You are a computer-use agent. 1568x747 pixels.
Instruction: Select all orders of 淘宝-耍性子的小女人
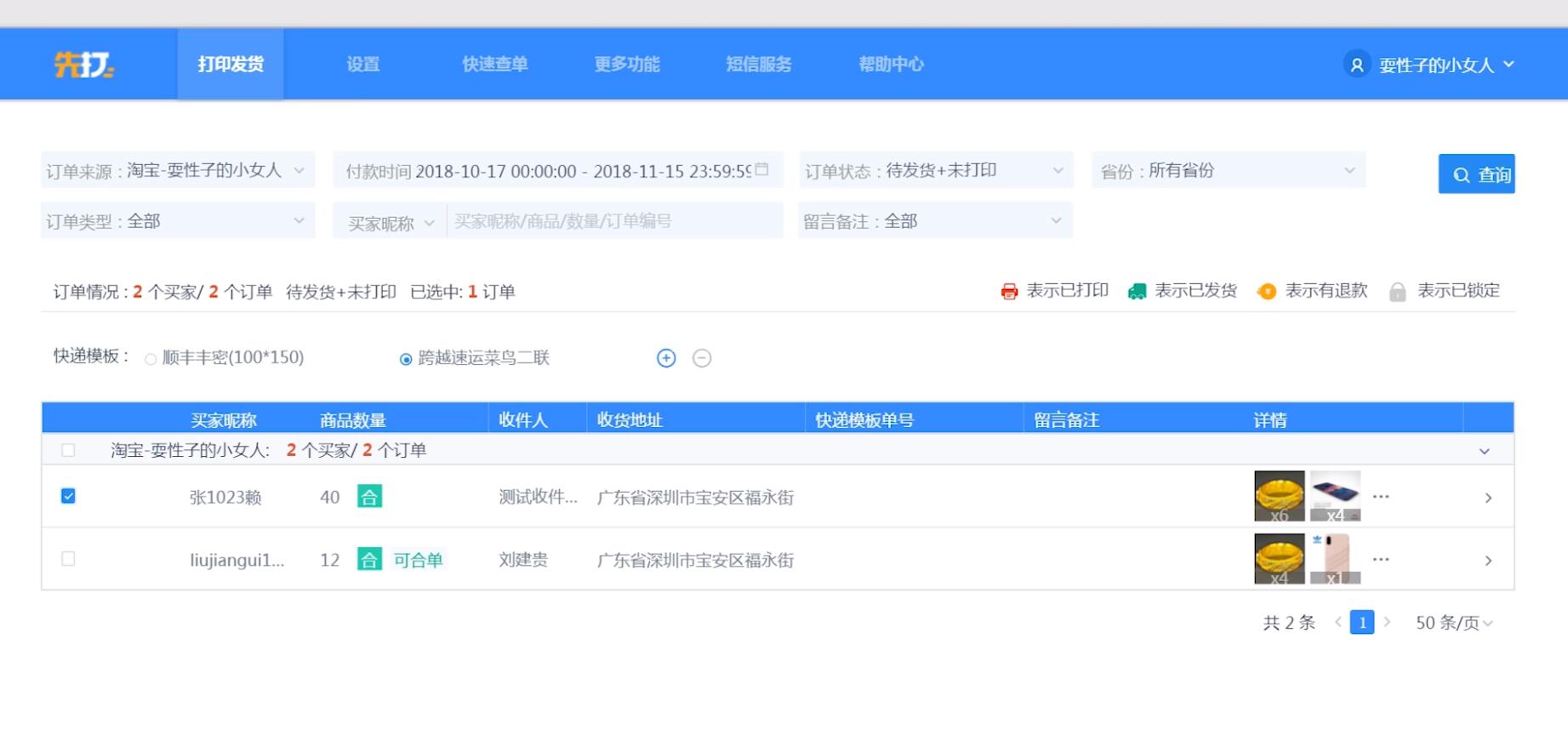[x=68, y=450]
